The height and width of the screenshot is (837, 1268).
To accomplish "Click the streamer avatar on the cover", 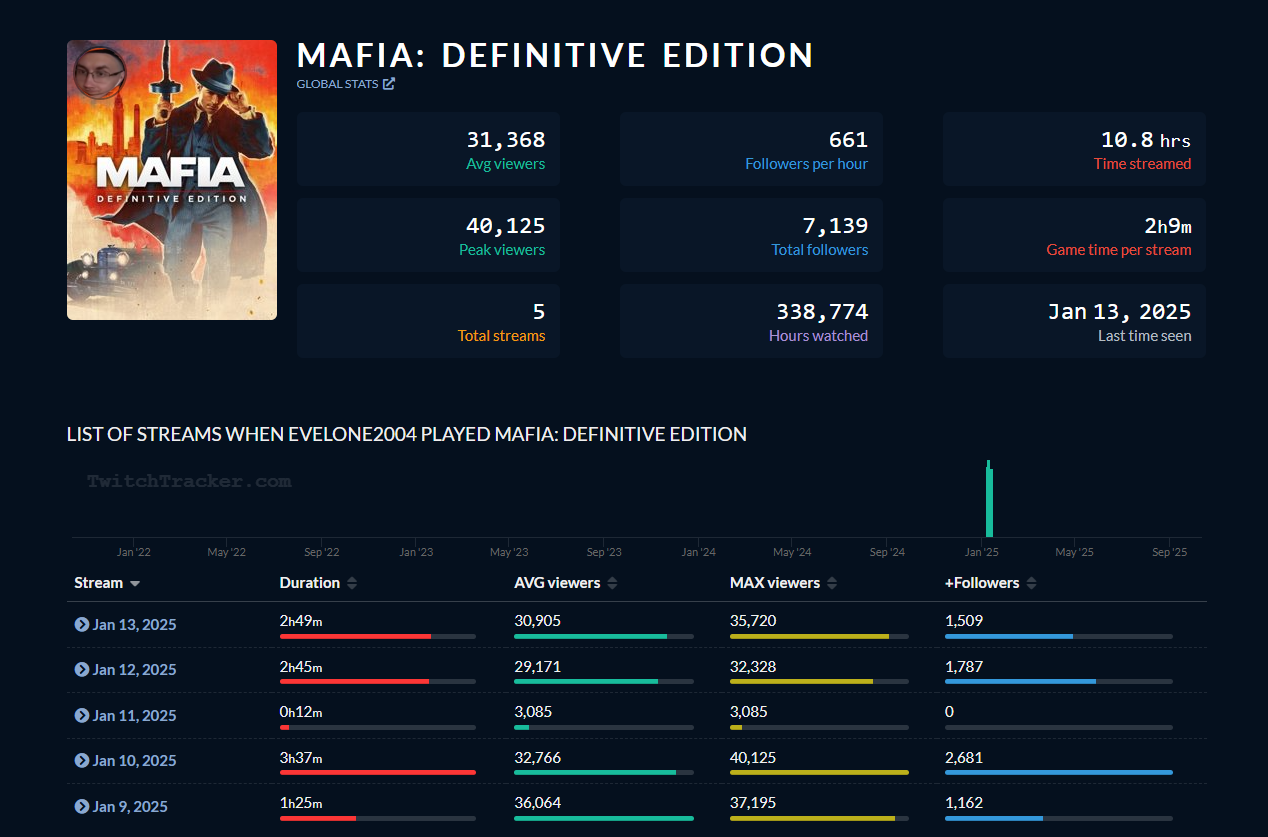I will pyautogui.click(x=101, y=73).
